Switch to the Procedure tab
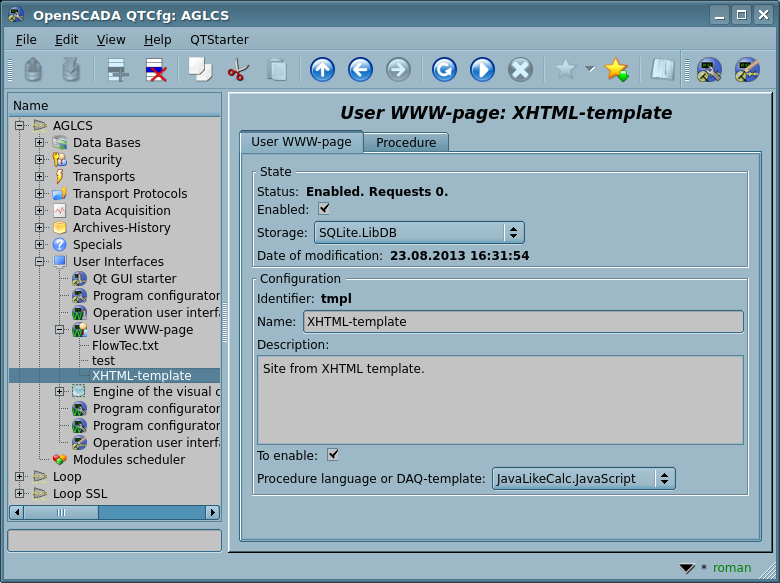Viewport: 780px width, 583px height. pos(405,143)
